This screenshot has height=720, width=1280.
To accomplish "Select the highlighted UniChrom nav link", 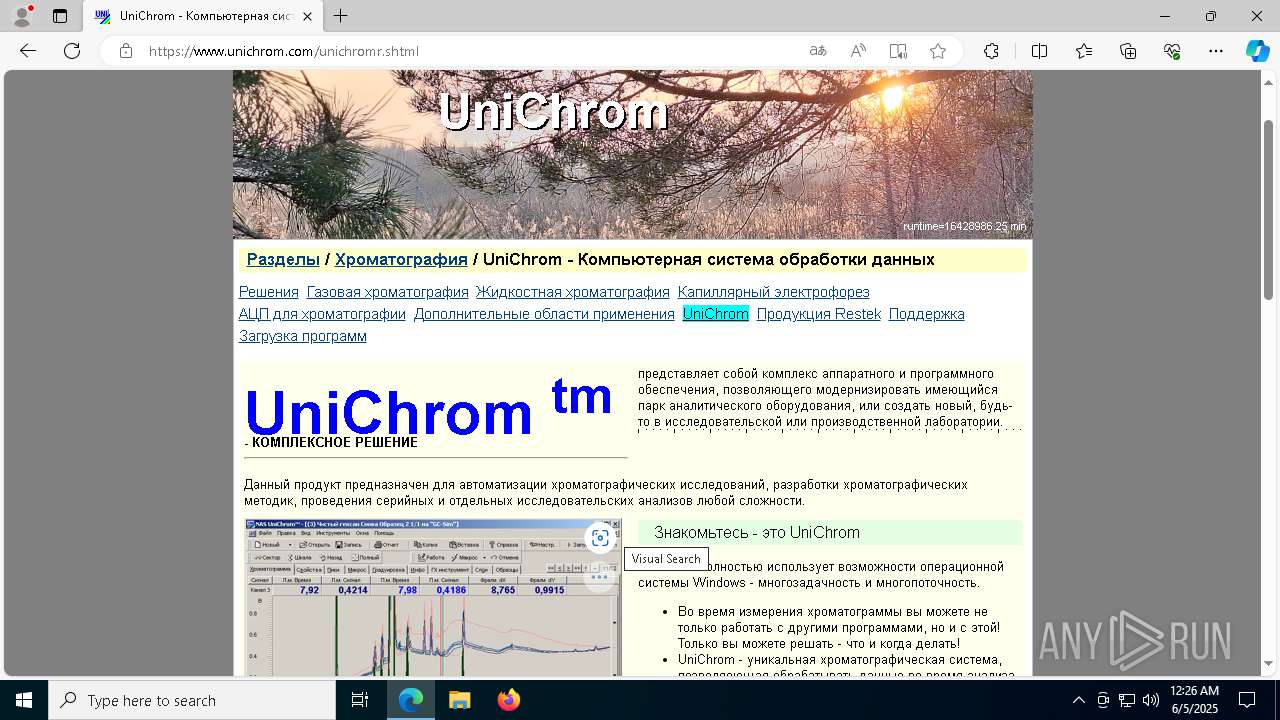I will [716, 314].
